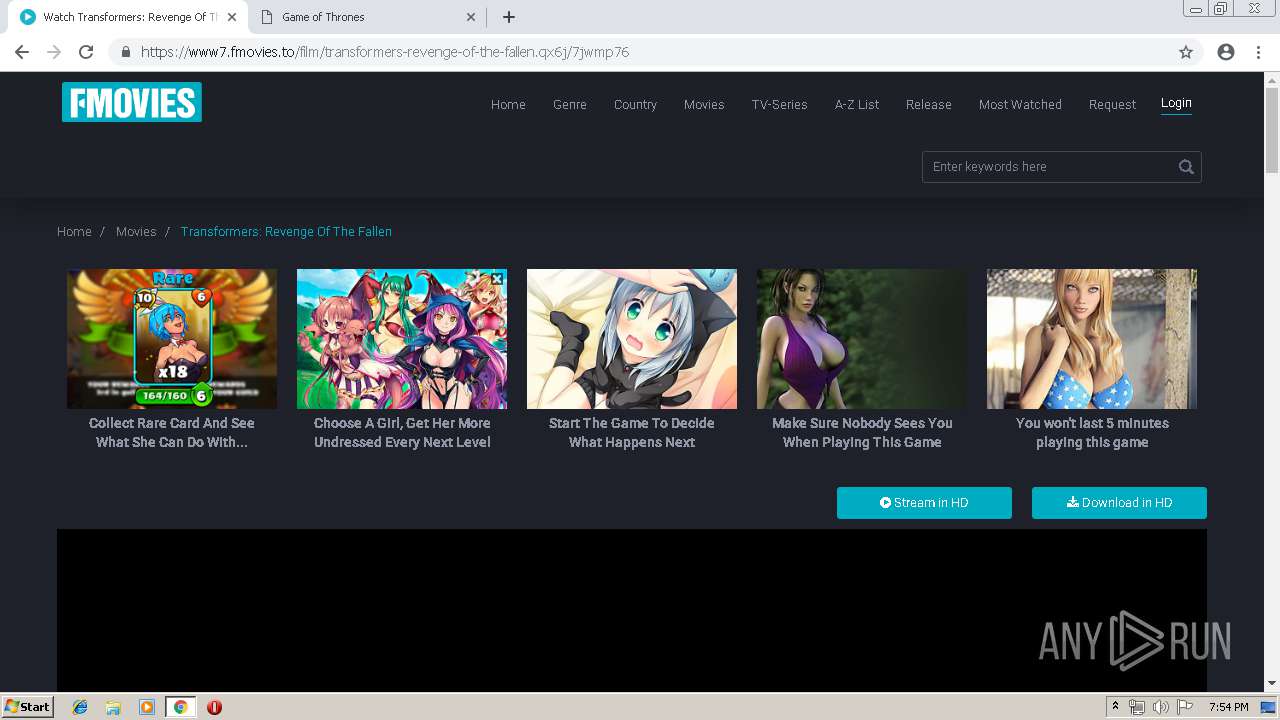Show hidden tray icons arrow

[1115, 707]
